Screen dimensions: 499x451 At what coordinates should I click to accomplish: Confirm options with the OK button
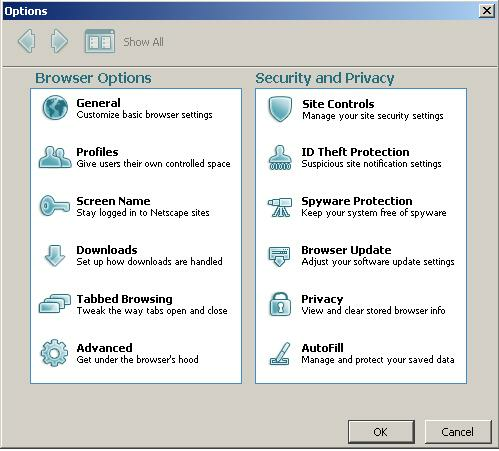click(381, 432)
